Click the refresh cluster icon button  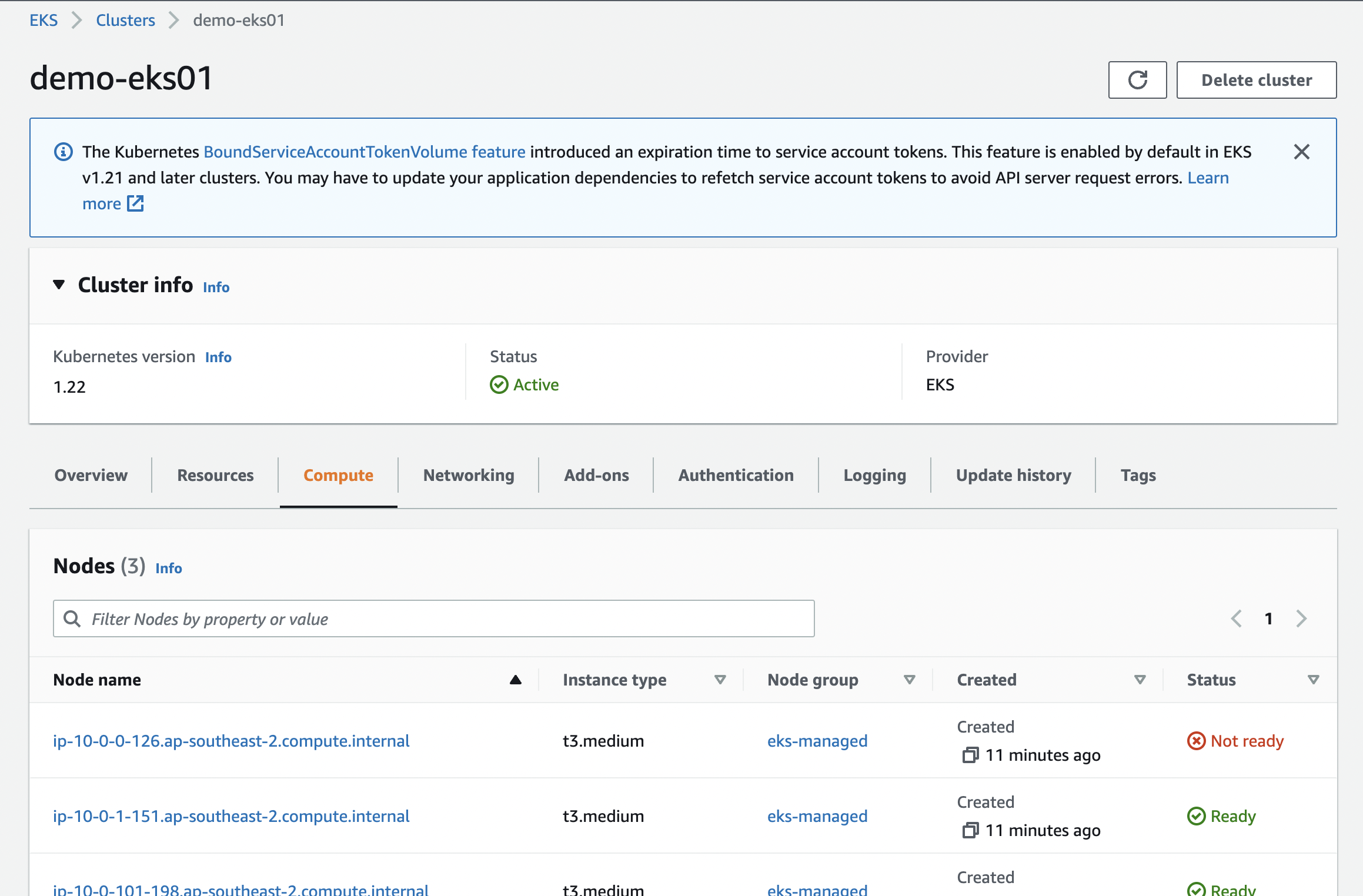[x=1137, y=80]
